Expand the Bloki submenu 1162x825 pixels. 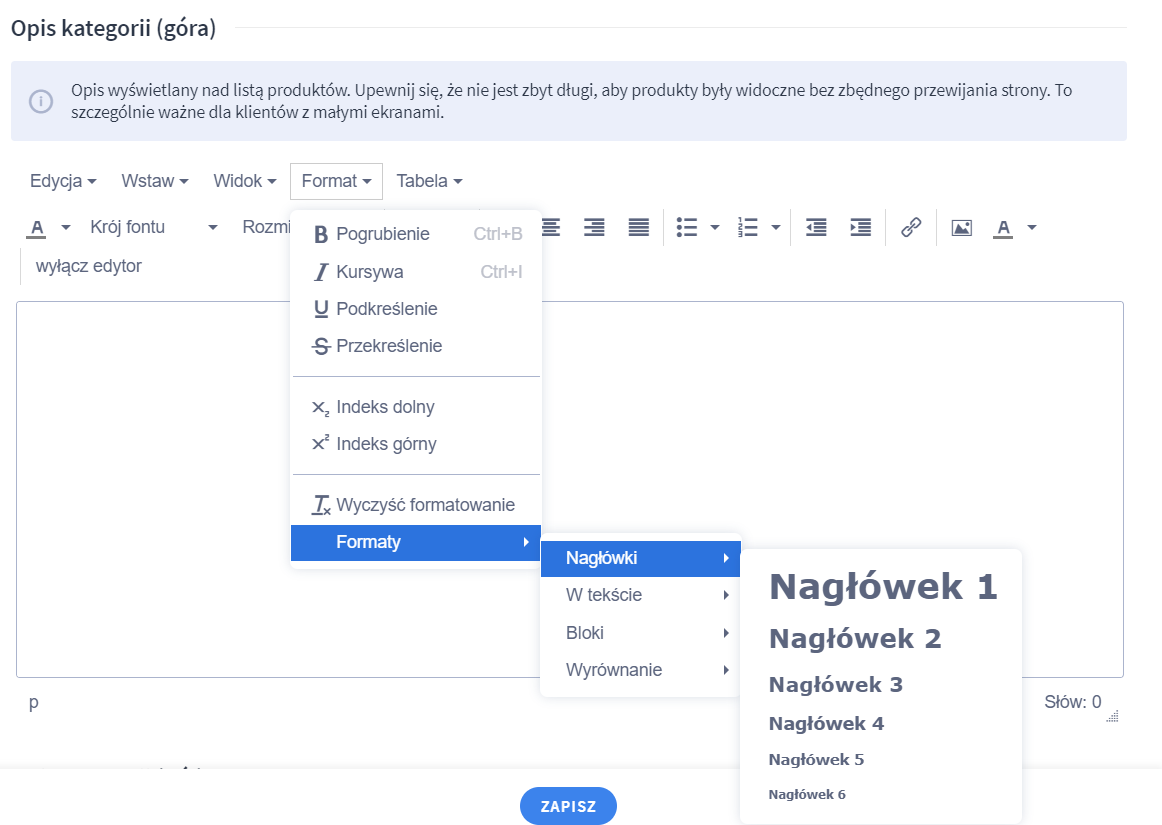[x=640, y=633]
